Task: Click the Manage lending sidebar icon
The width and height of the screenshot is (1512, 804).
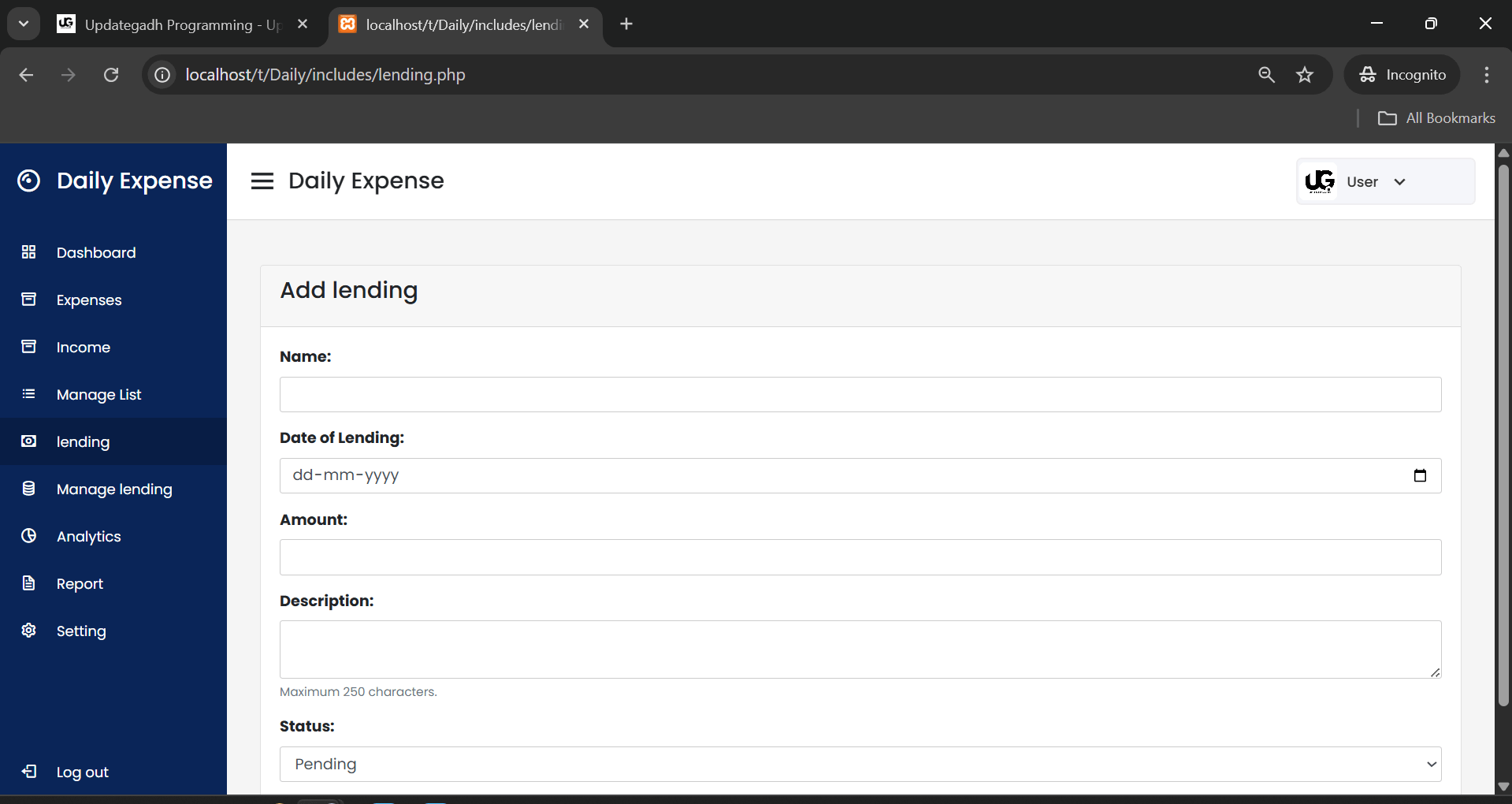Action: (x=29, y=489)
